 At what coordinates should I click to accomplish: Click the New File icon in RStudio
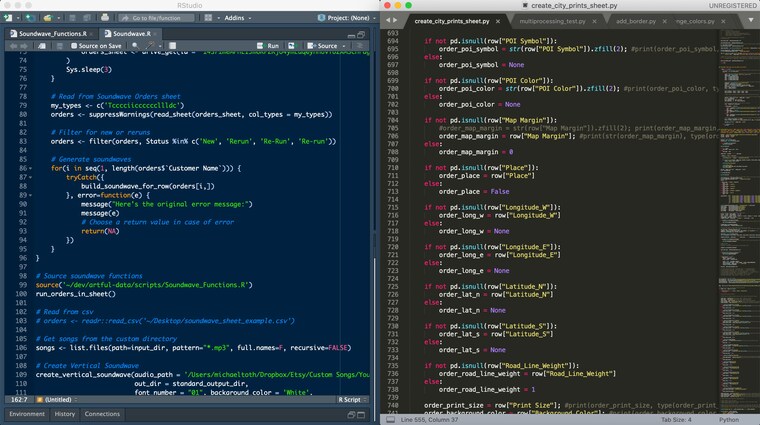8,17
